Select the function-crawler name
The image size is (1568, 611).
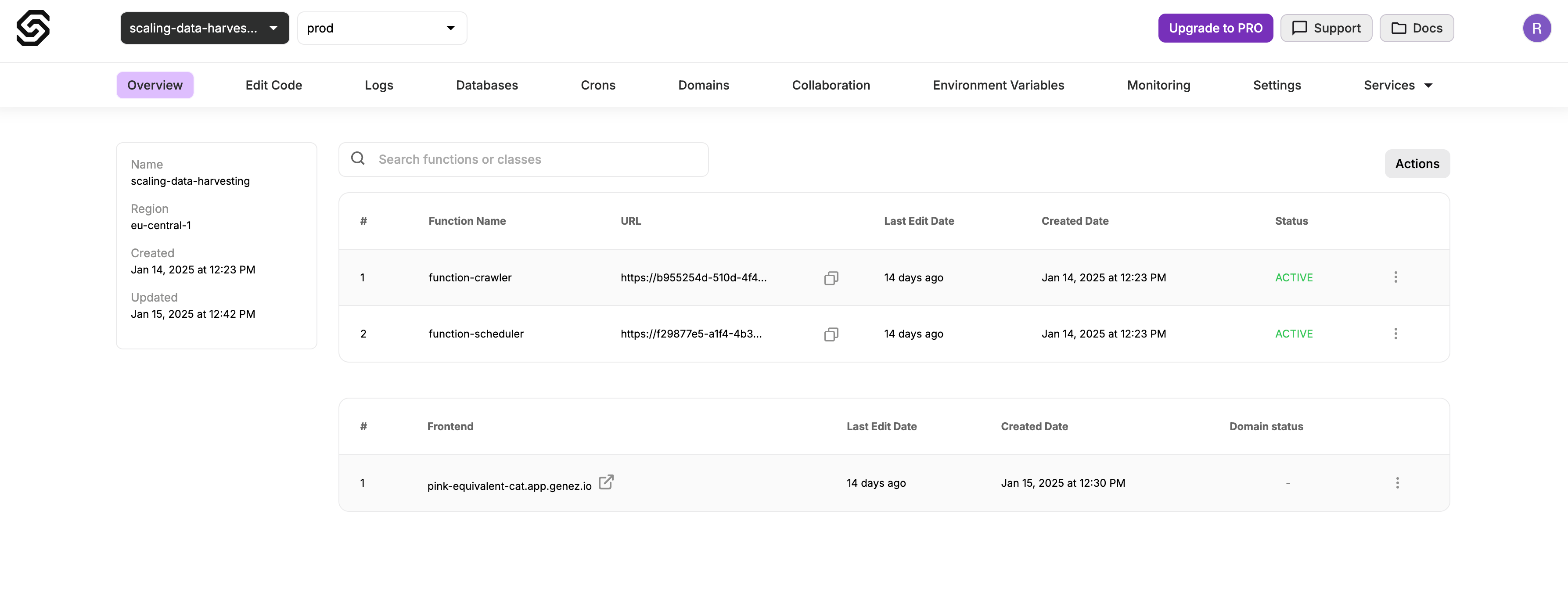(470, 277)
